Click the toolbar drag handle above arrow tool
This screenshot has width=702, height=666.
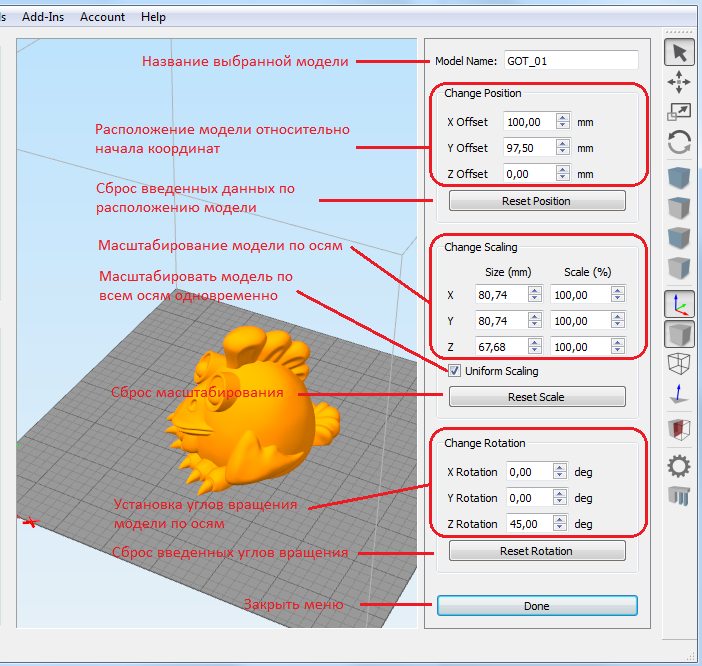(x=679, y=32)
